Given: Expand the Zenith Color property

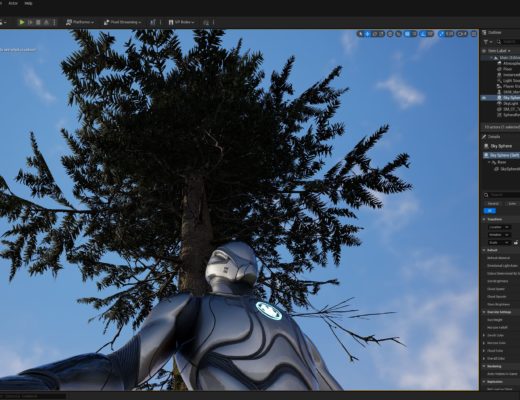Looking at the screenshot, I should click(x=484, y=335).
